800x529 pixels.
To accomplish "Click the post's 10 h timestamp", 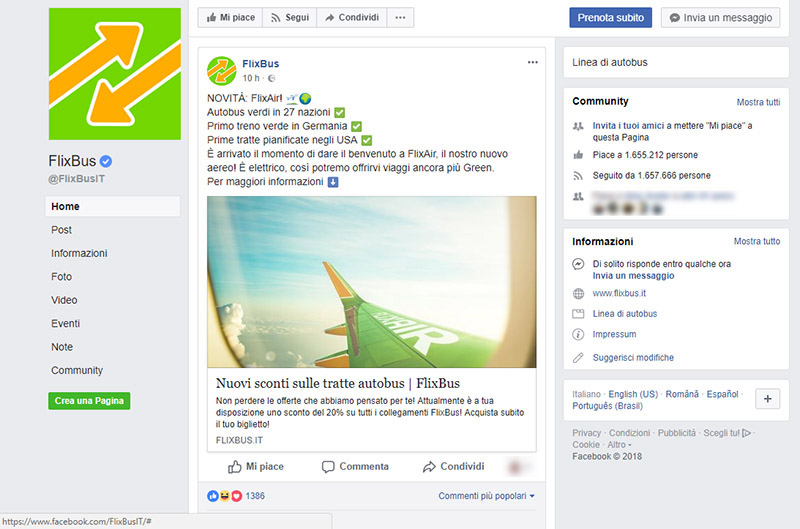I will click(x=251, y=78).
